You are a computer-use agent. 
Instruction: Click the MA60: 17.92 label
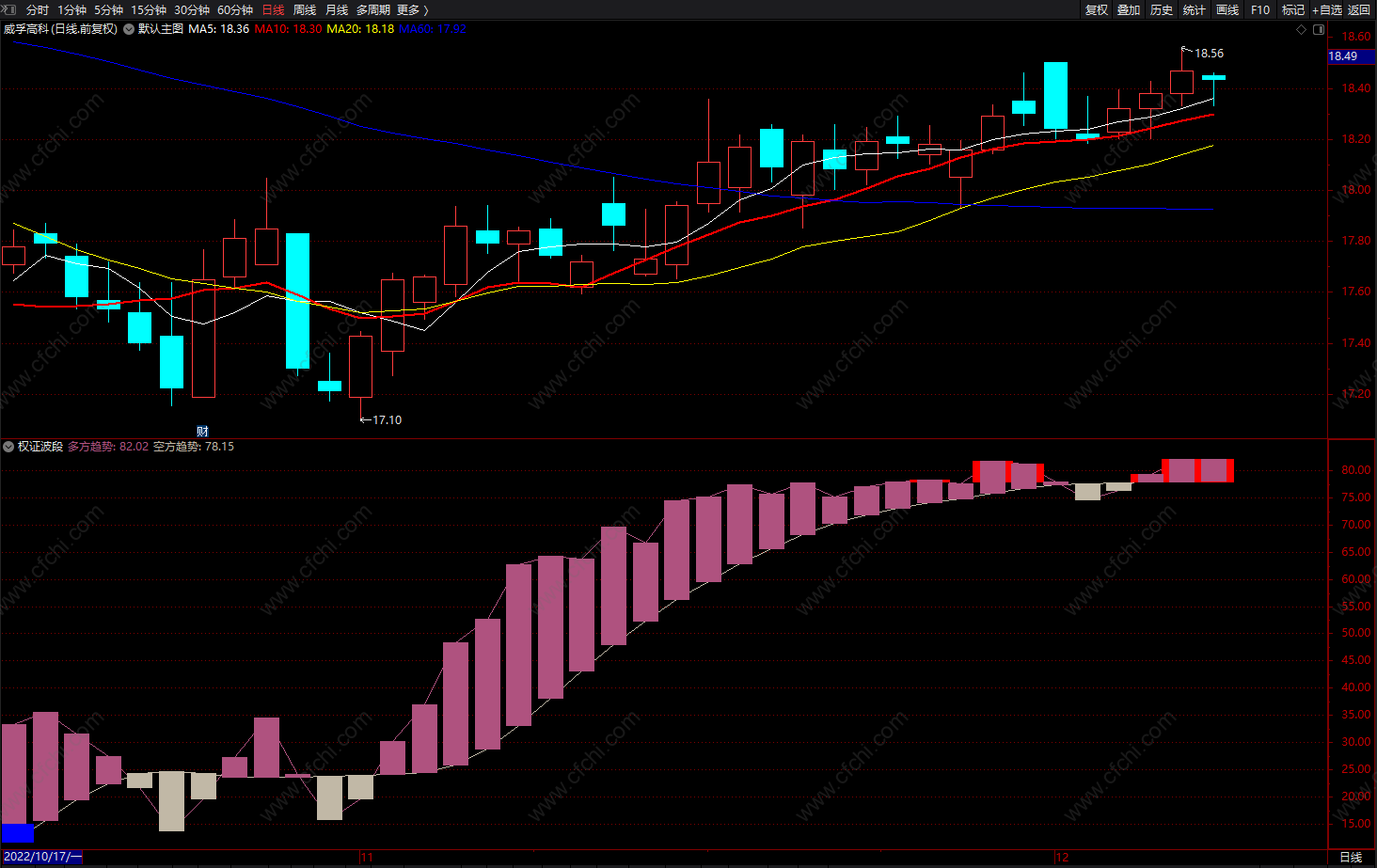(x=433, y=29)
